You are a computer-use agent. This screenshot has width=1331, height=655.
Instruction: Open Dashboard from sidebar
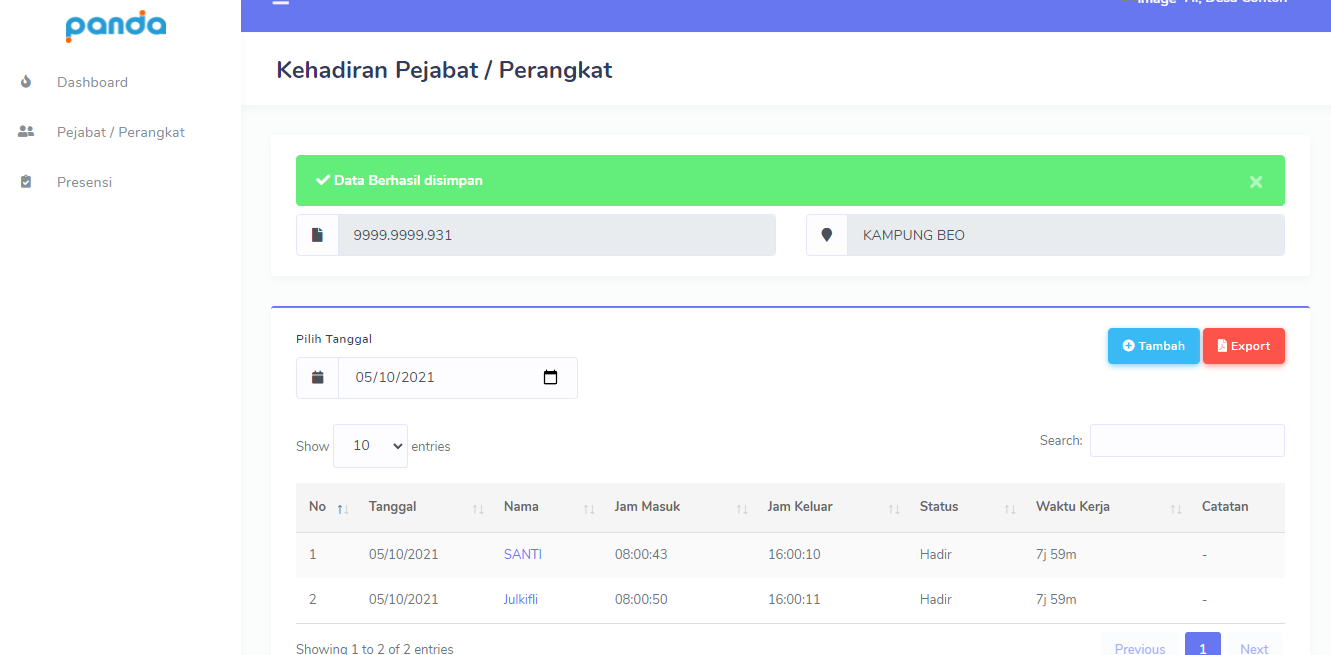point(92,82)
